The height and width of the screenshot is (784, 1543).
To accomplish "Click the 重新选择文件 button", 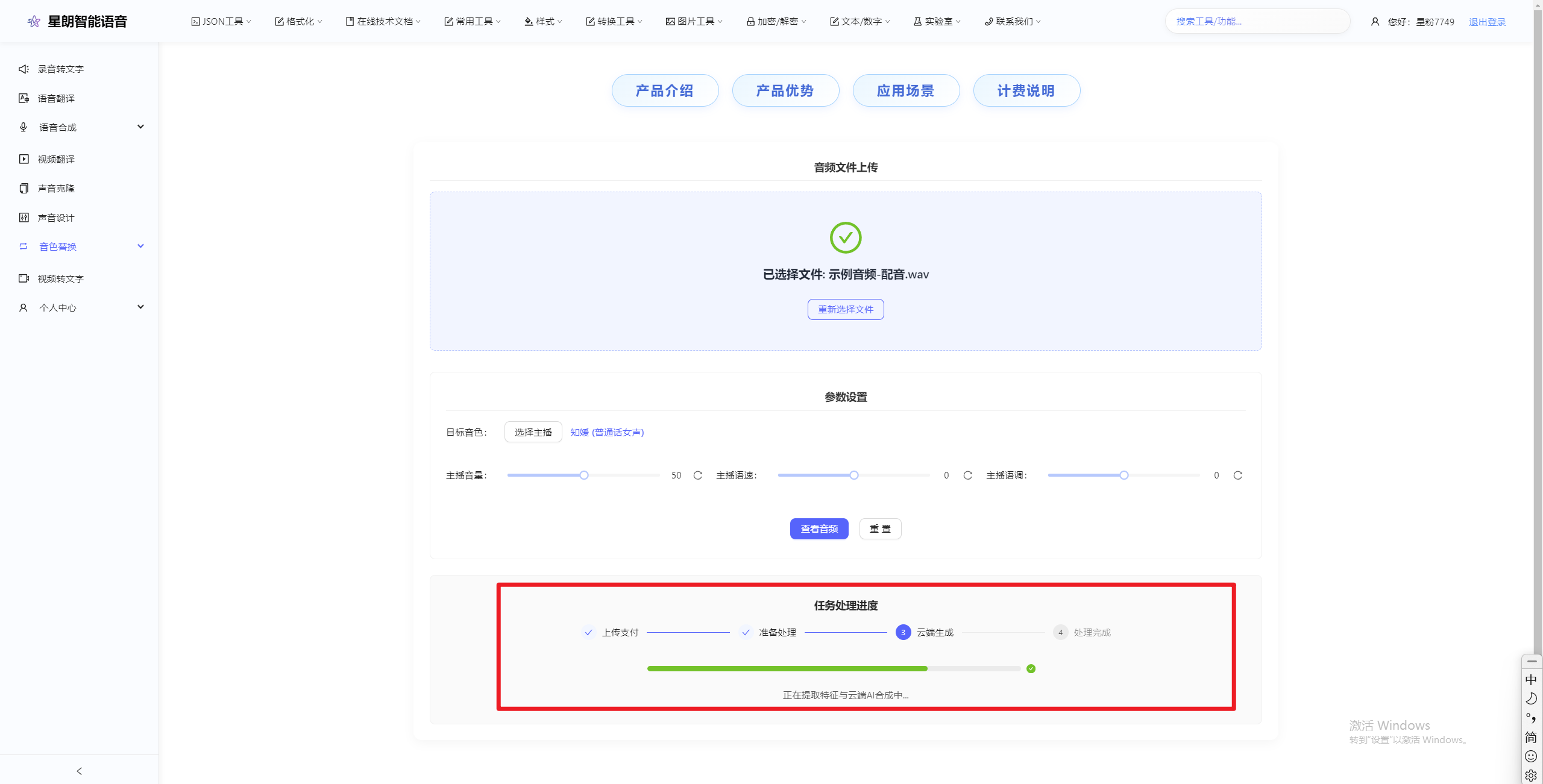I will 846,309.
